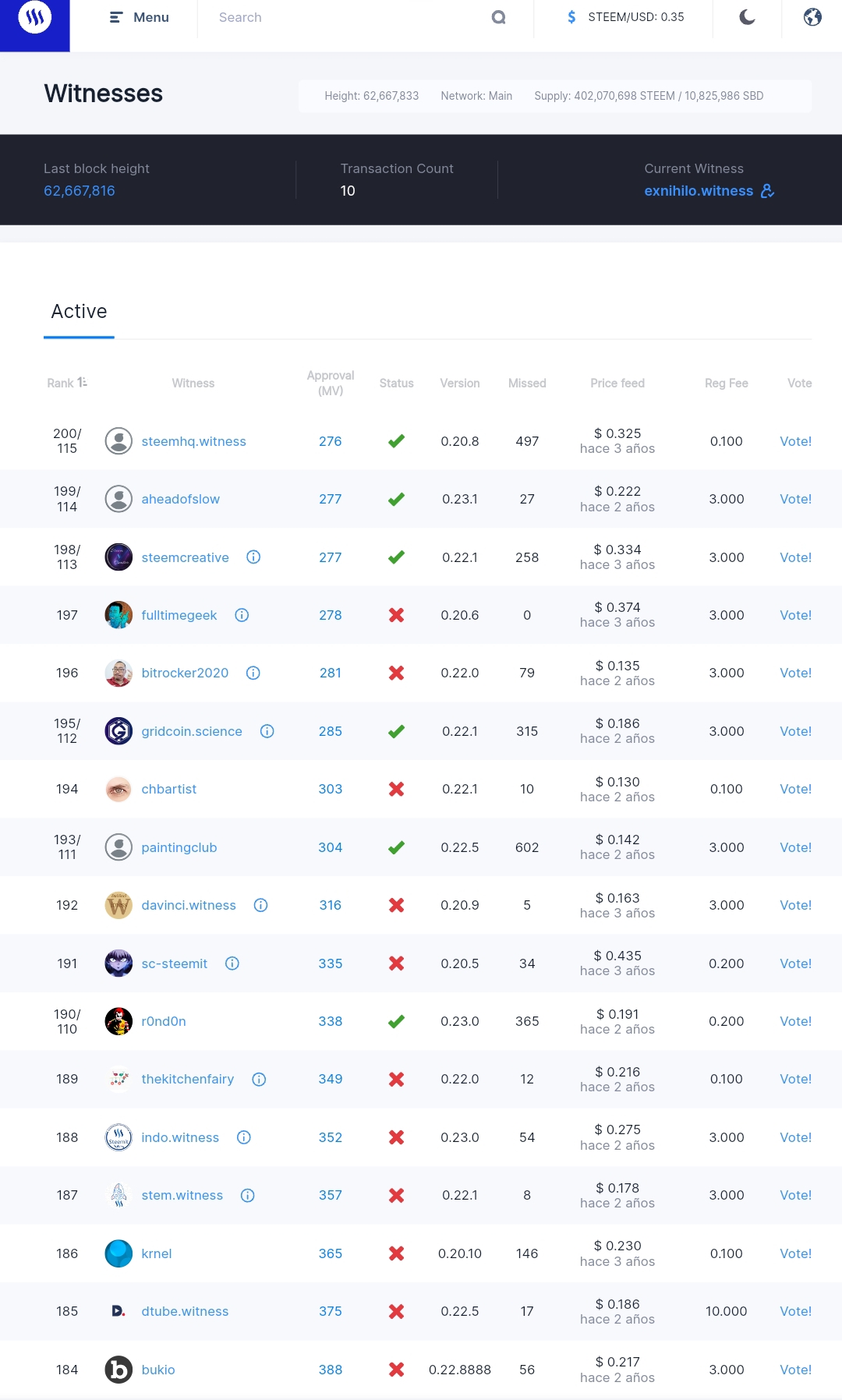The width and height of the screenshot is (842, 1400).
Task: Open aheadofslow witness link
Action: [180, 499]
